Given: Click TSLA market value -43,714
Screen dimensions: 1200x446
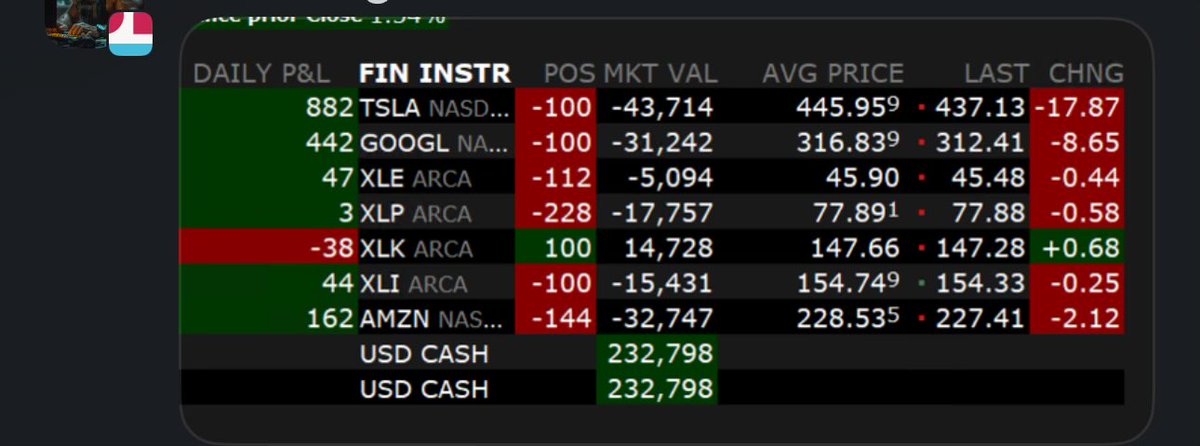Looking at the screenshot, I should [662, 106].
